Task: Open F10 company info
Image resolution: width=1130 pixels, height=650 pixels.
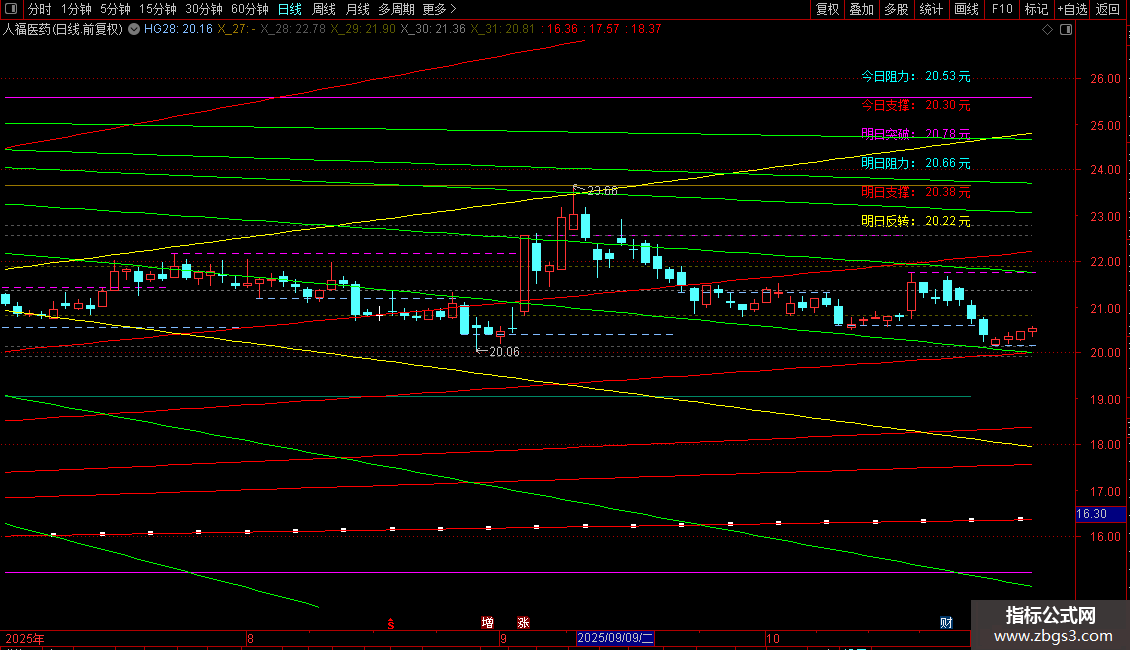Action: pyautogui.click(x=1002, y=9)
